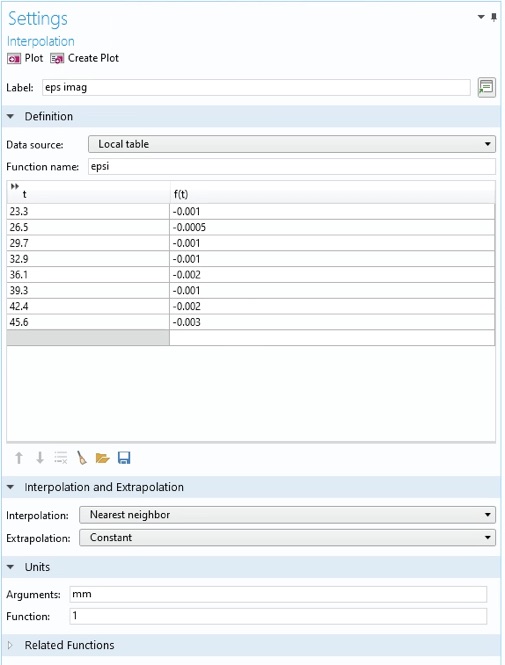This screenshot has width=505, height=665.
Task: Collapse the Definition section
Action: (x=11, y=116)
